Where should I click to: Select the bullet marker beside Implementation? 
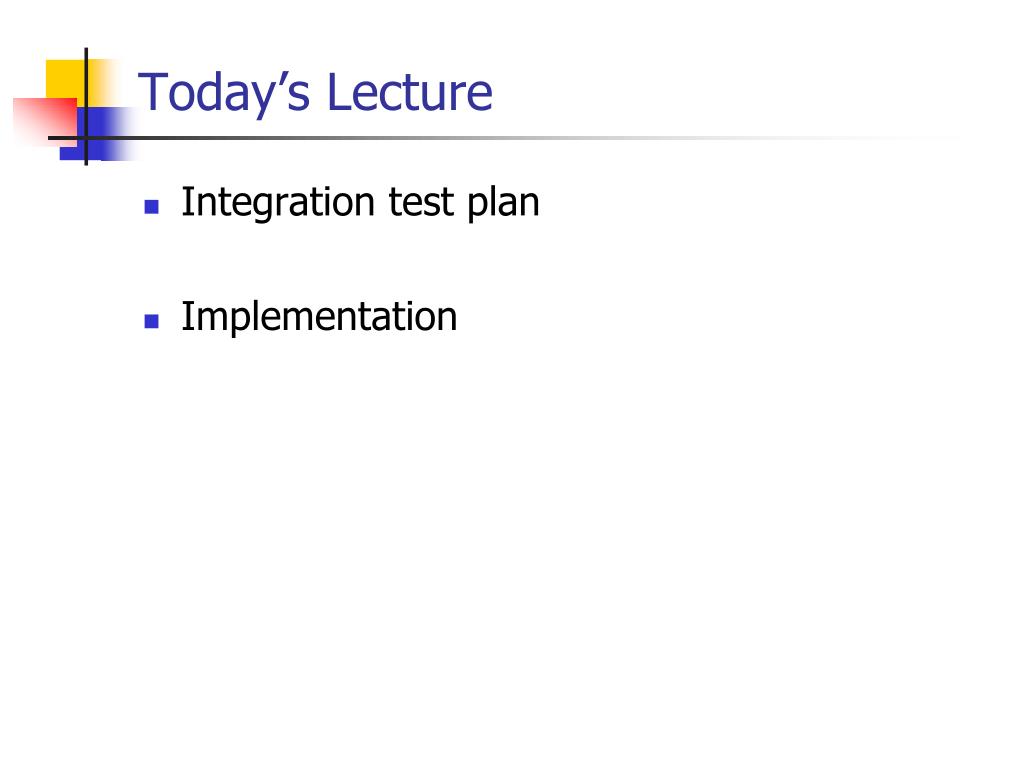152,321
